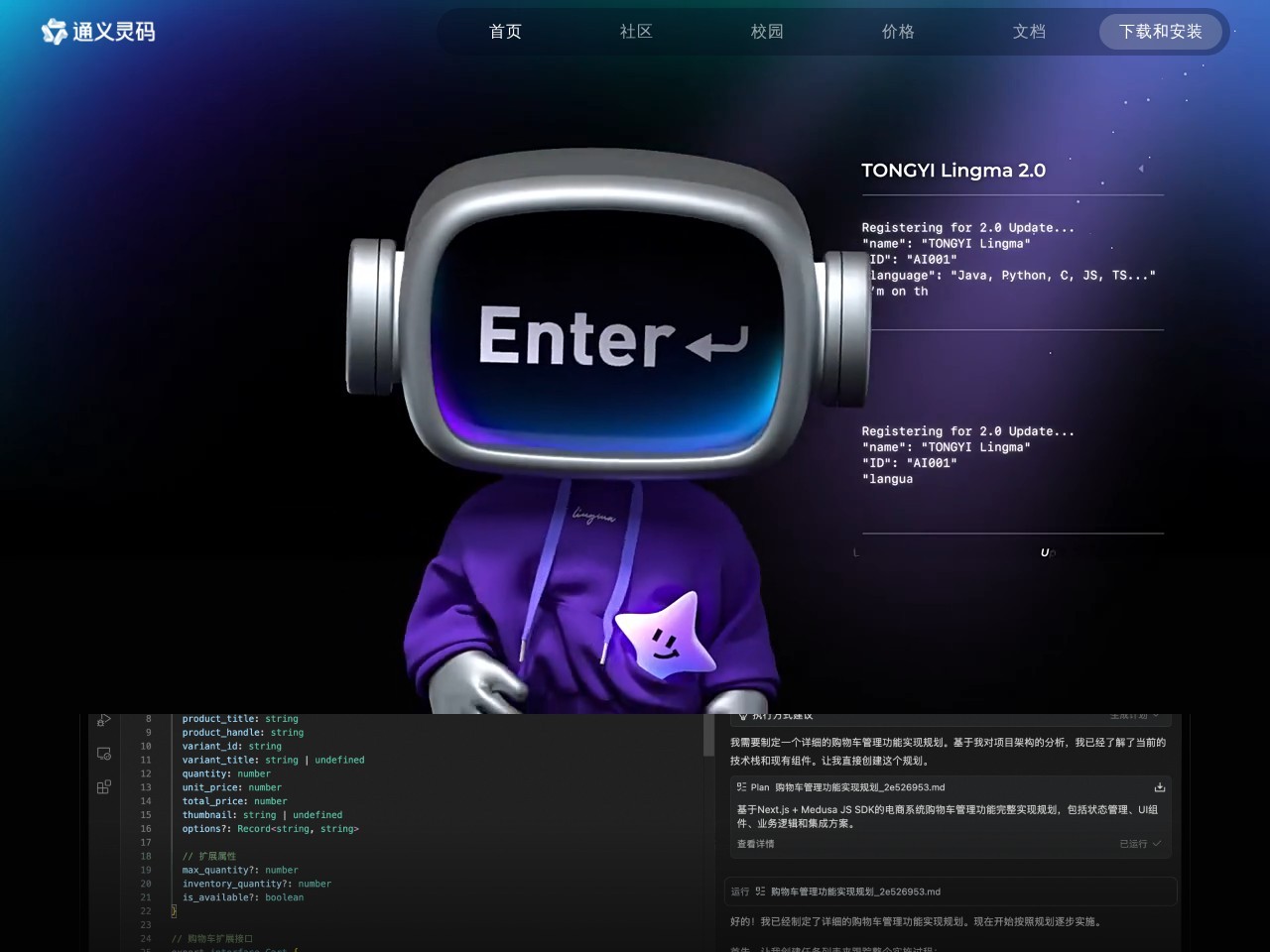This screenshot has height=952, width=1270.
Task: Click the 运行 购物车管理功能实现规划 row
Action: tap(952, 892)
